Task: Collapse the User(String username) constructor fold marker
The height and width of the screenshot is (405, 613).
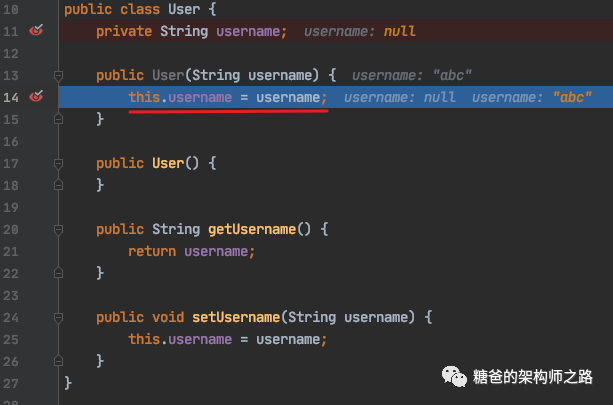Action: coord(59,75)
